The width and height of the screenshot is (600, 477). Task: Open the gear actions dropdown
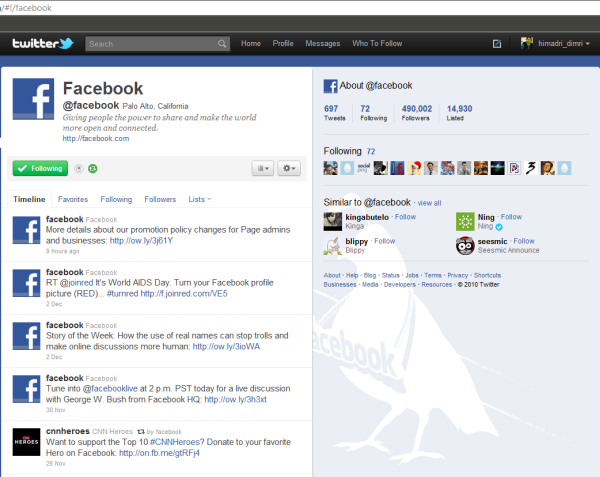[x=289, y=168]
